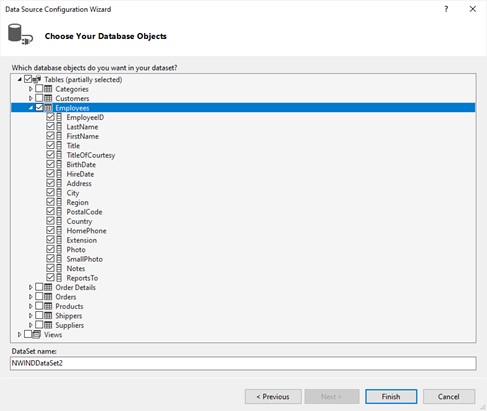Check the Views checkbox
487x411 pixels.
[28, 334]
